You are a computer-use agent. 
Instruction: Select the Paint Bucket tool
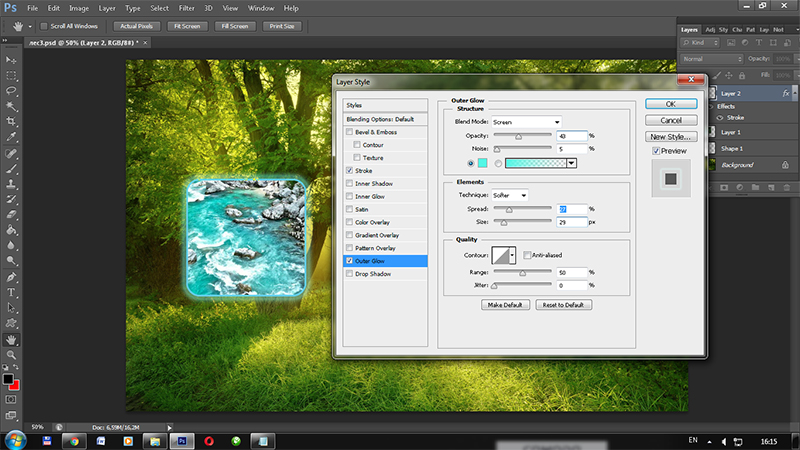point(11,230)
